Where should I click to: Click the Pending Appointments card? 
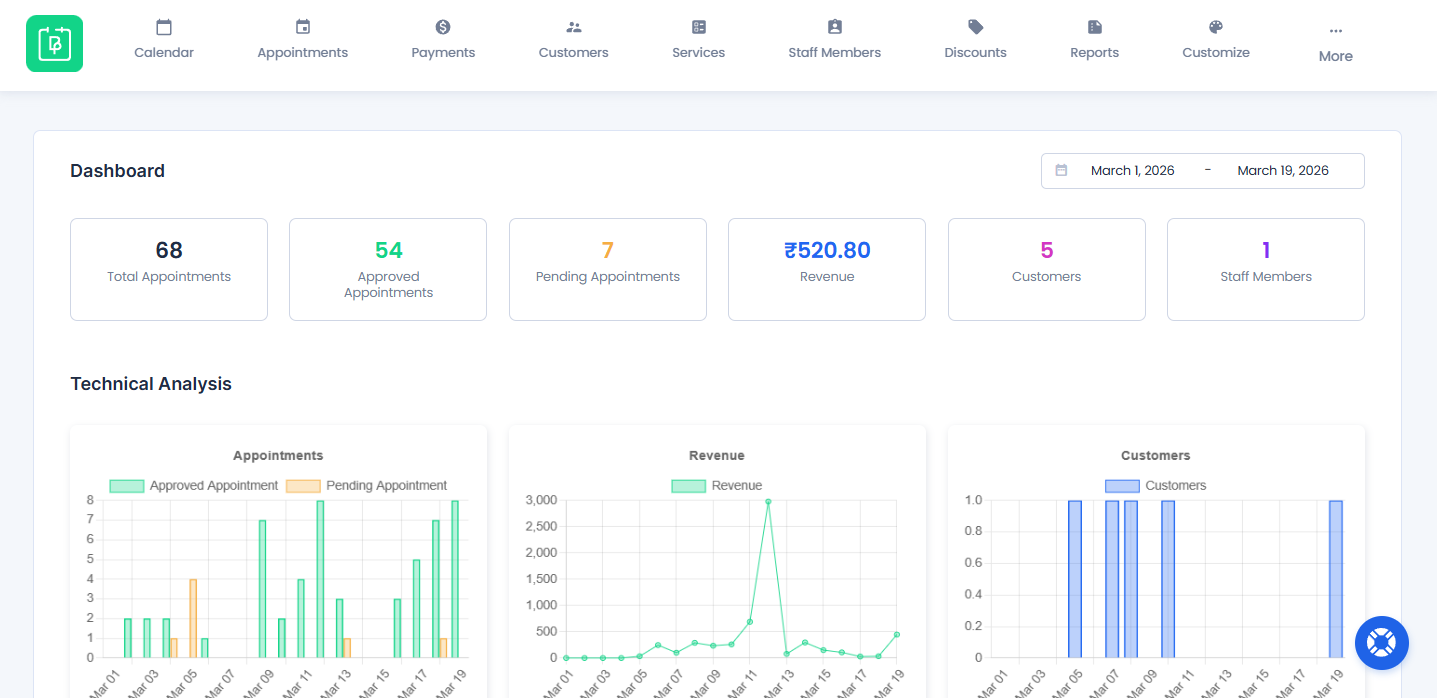pyautogui.click(x=607, y=269)
